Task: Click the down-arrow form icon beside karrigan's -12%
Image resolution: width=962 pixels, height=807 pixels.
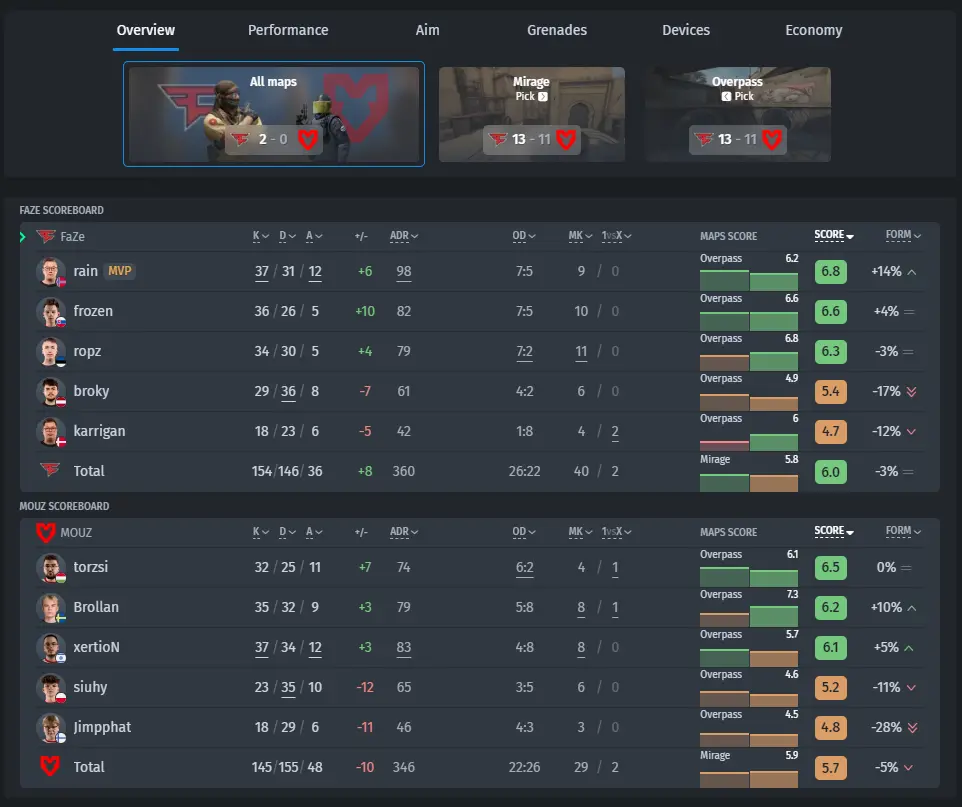Action: [x=912, y=431]
